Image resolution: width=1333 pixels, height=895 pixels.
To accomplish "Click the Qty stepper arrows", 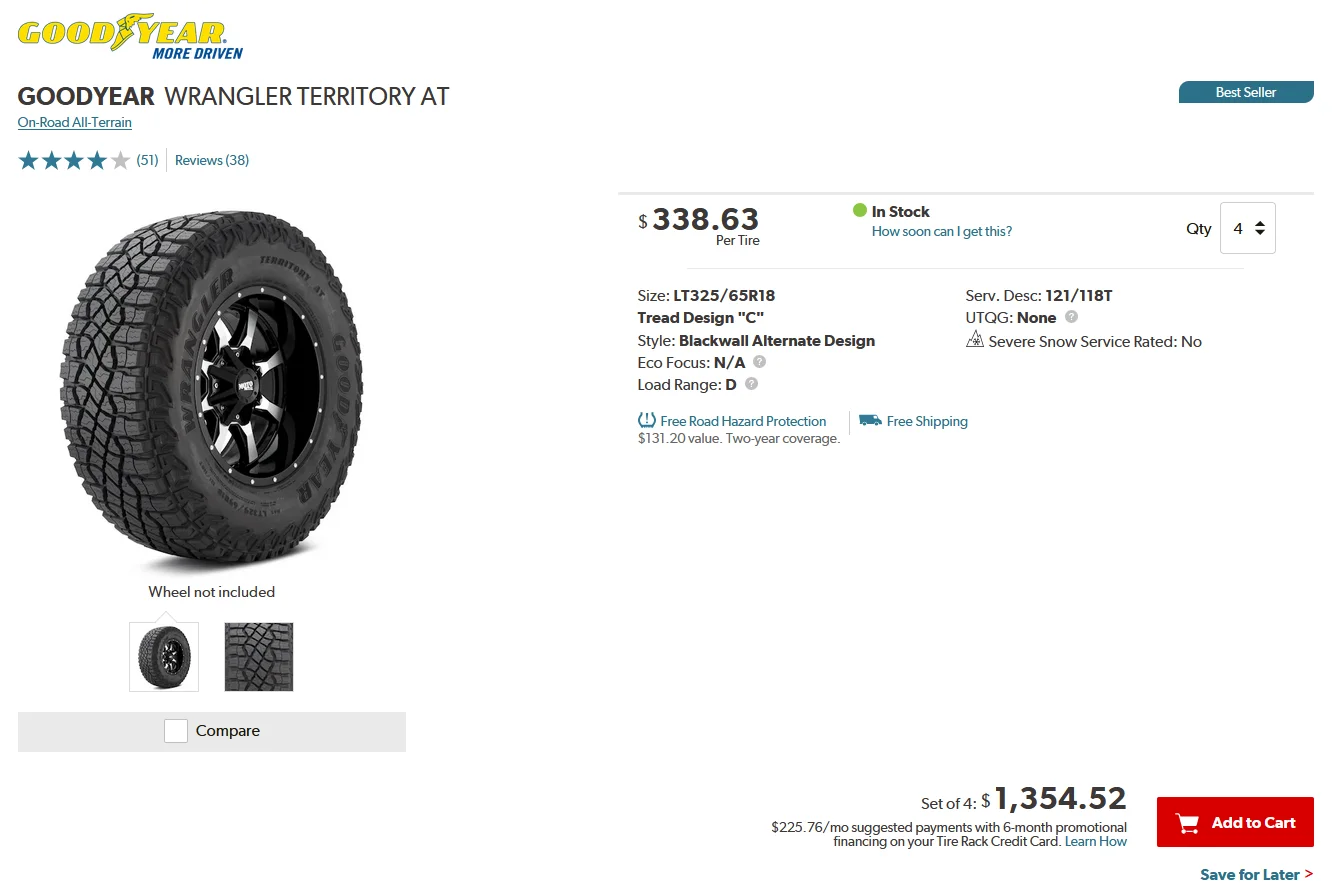I will point(1260,228).
